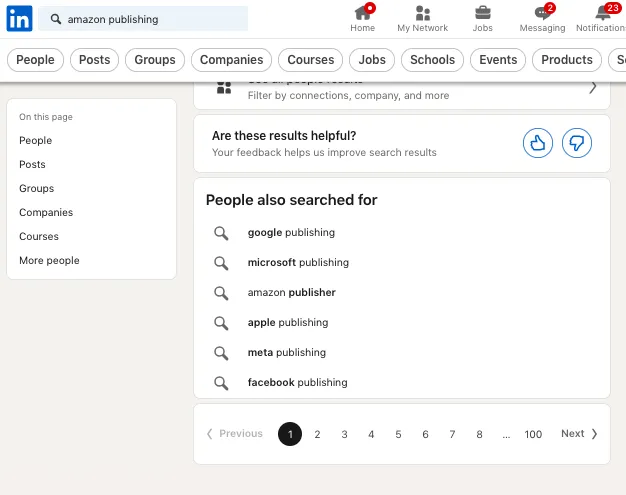Click the search icon beside apple publishing
The width and height of the screenshot is (626, 495).
point(221,323)
